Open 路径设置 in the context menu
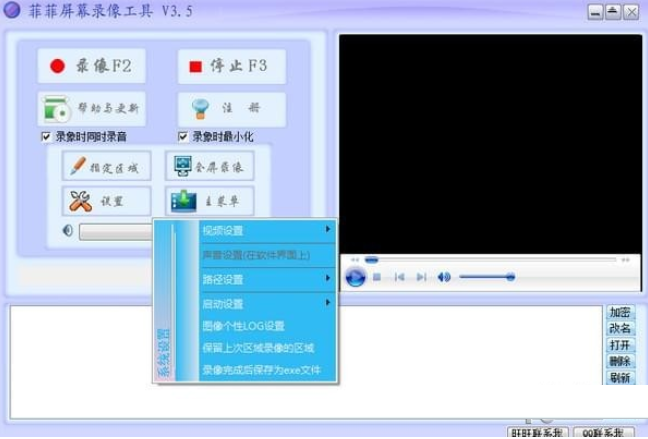The width and height of the screenshot is (648, 439). [267, 279]
